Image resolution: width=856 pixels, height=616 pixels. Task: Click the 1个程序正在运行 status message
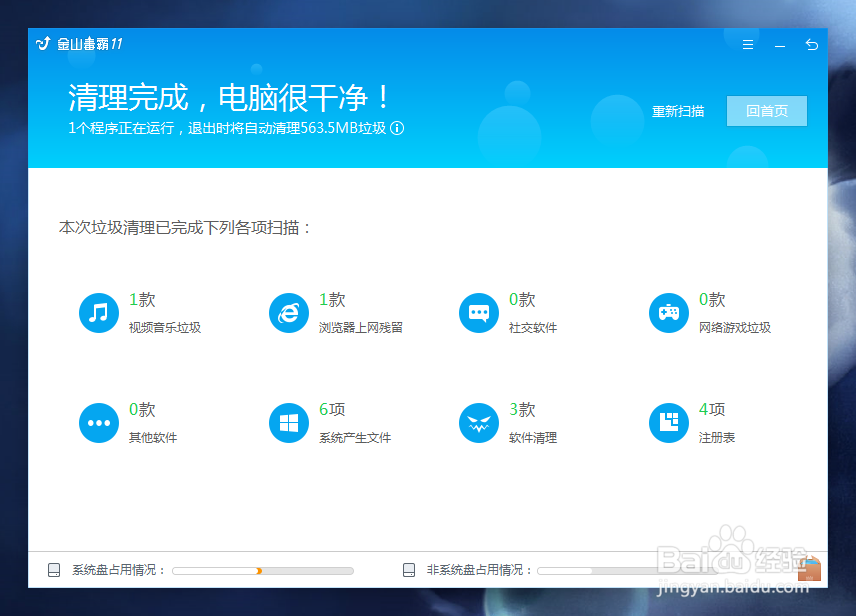[227, 128]
